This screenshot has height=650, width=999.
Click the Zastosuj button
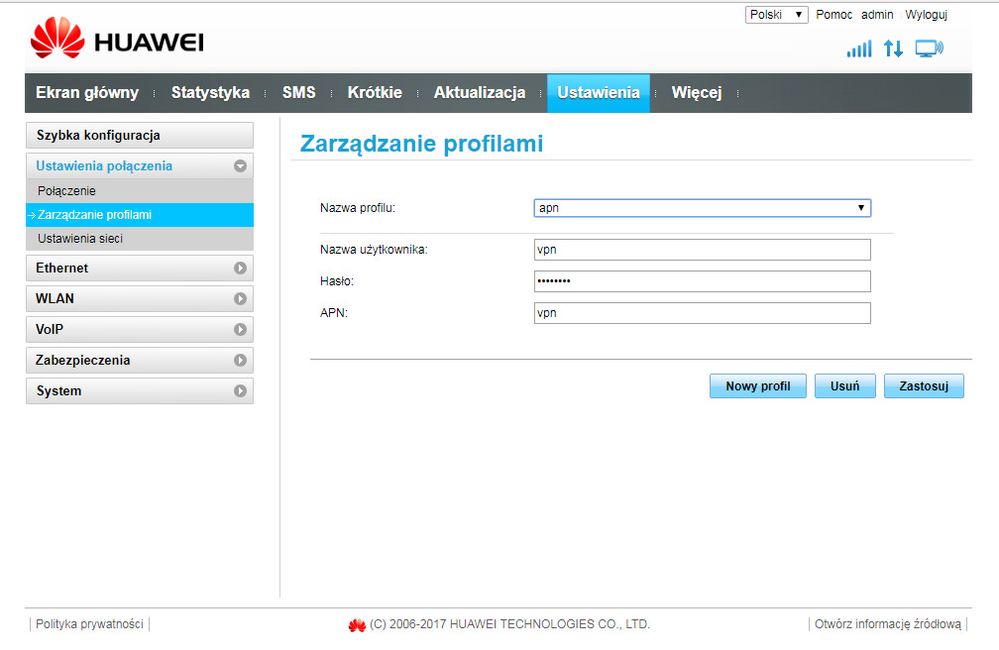click(923, 387)
